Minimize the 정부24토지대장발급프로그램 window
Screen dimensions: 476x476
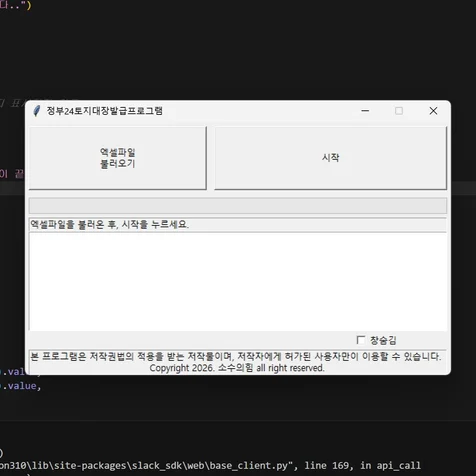pyautogui.click(x=365, y=111)
